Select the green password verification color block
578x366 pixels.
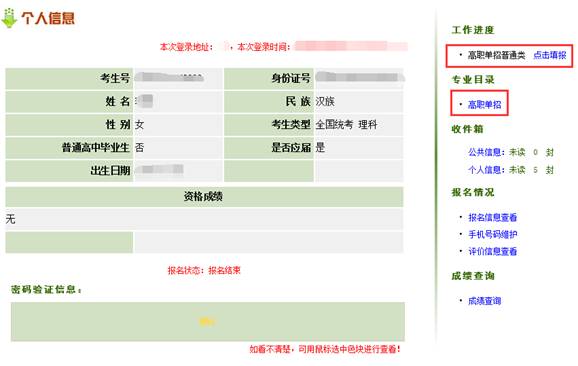[208, 322]
